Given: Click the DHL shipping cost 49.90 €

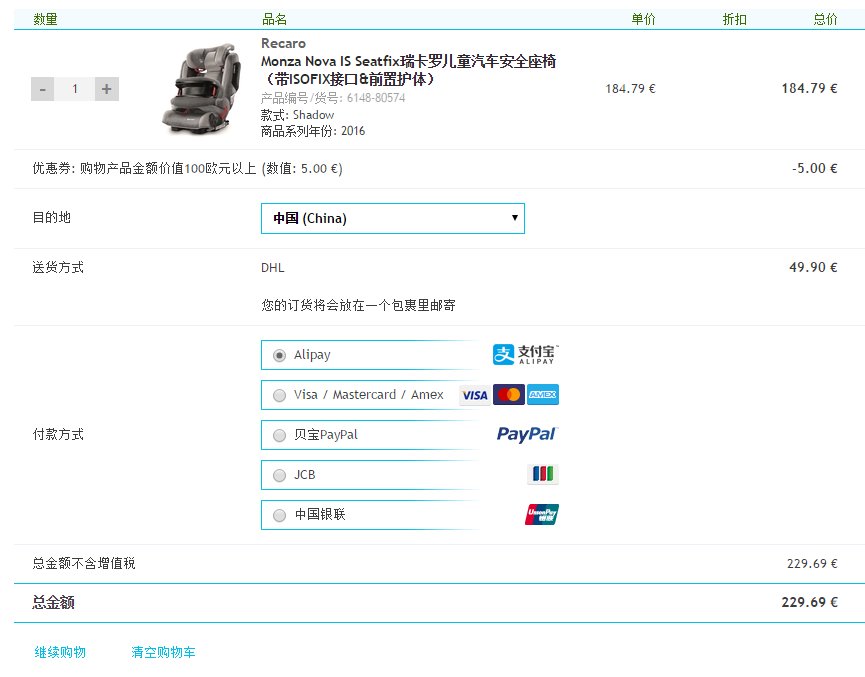Looking at the screenshot, I should coord(813,267).
